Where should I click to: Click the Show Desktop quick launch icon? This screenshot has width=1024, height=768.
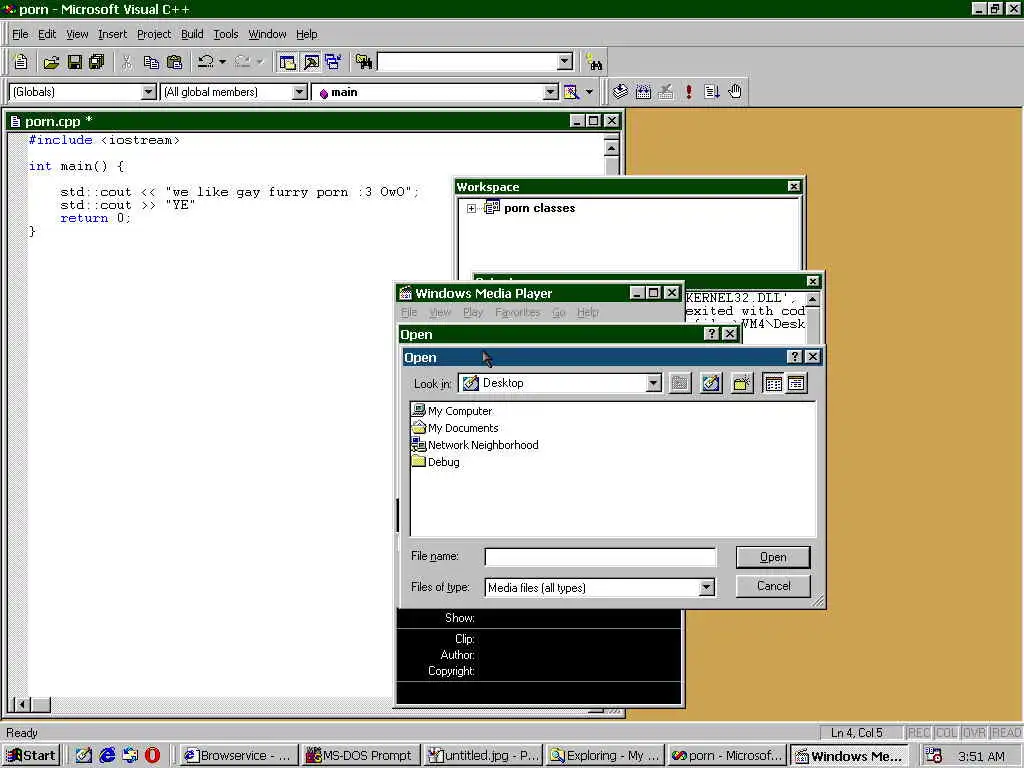(x=84, y=756)
